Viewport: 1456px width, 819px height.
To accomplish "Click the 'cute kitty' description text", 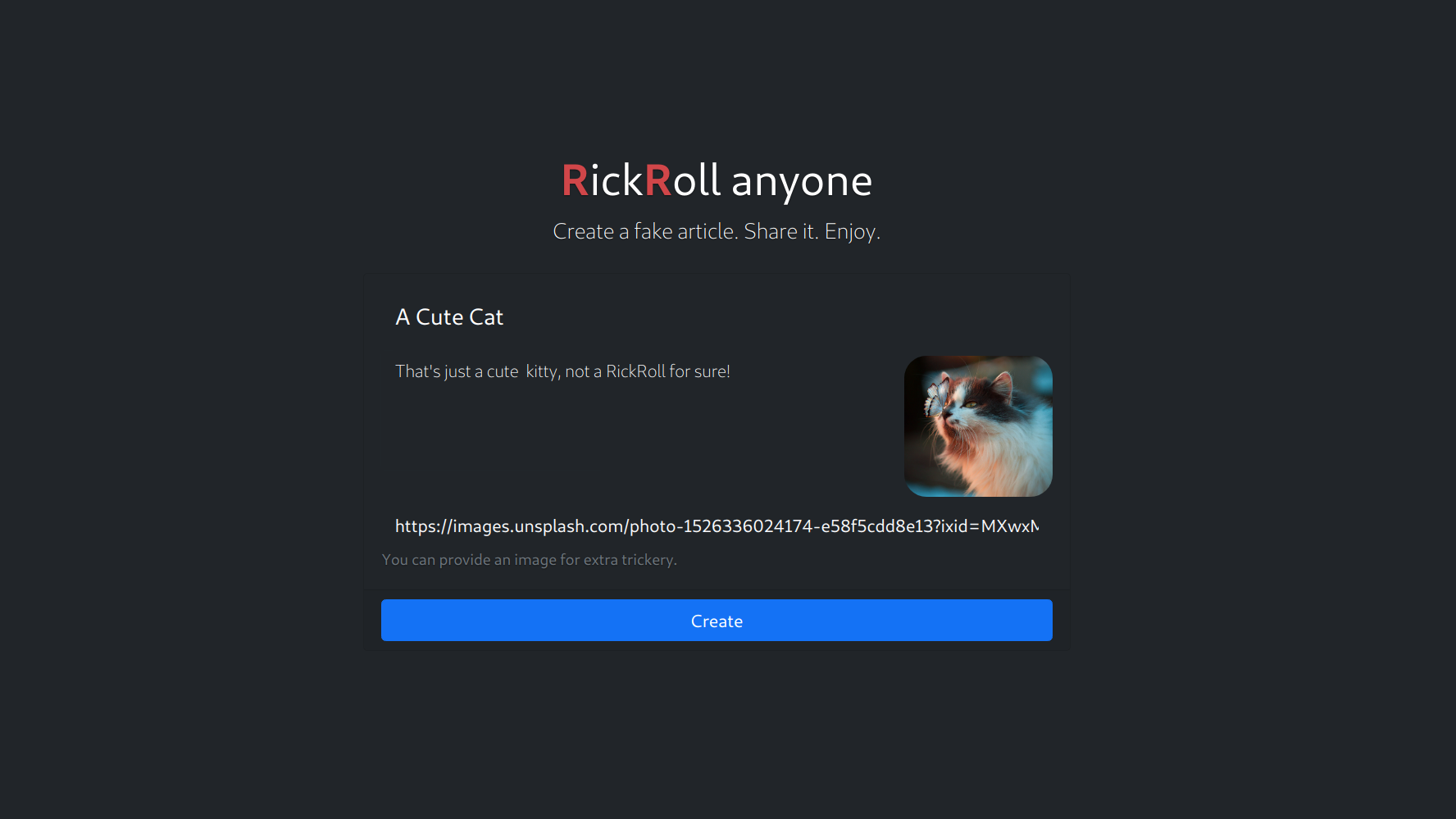I will 522,371.
